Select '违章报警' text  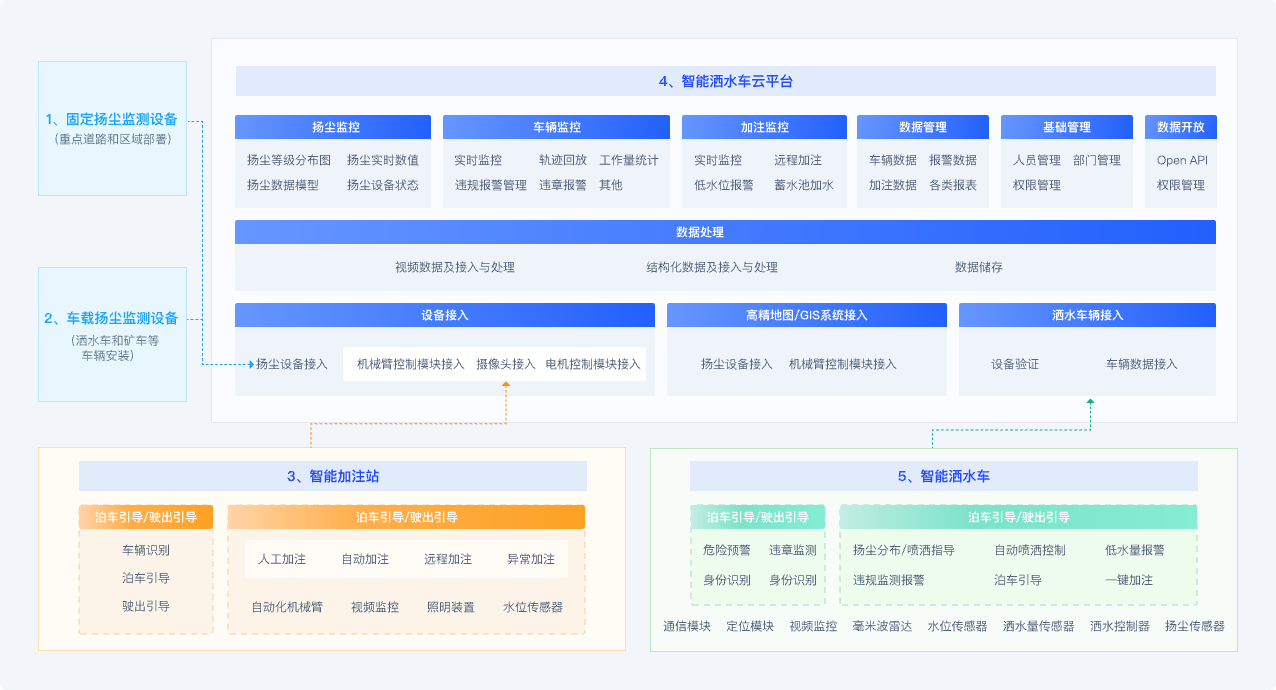pyautogui.click(x=563, y=185)
